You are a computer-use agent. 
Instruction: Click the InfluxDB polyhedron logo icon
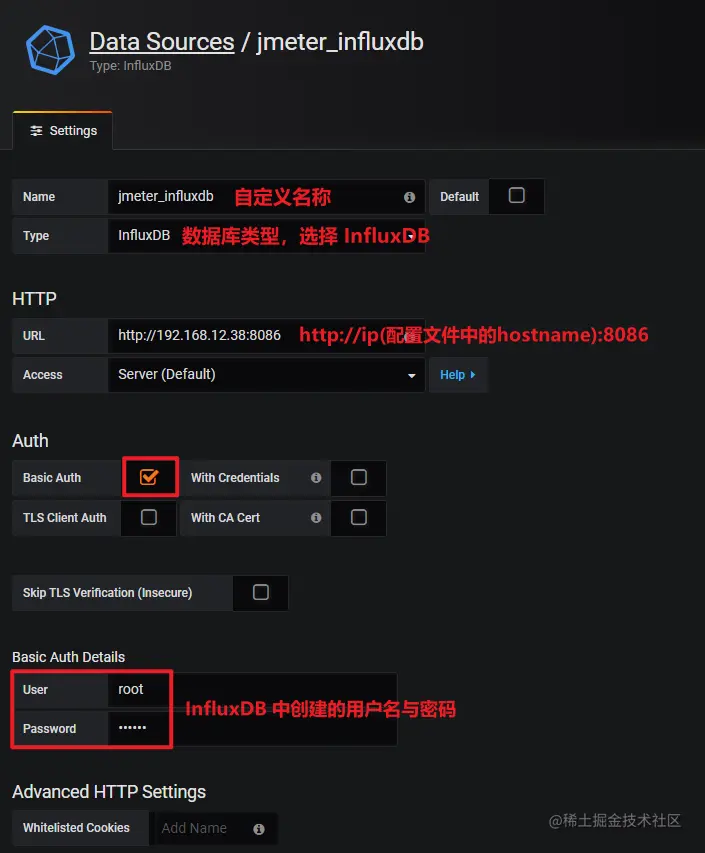pyautogui.click(x=51, y=50)
